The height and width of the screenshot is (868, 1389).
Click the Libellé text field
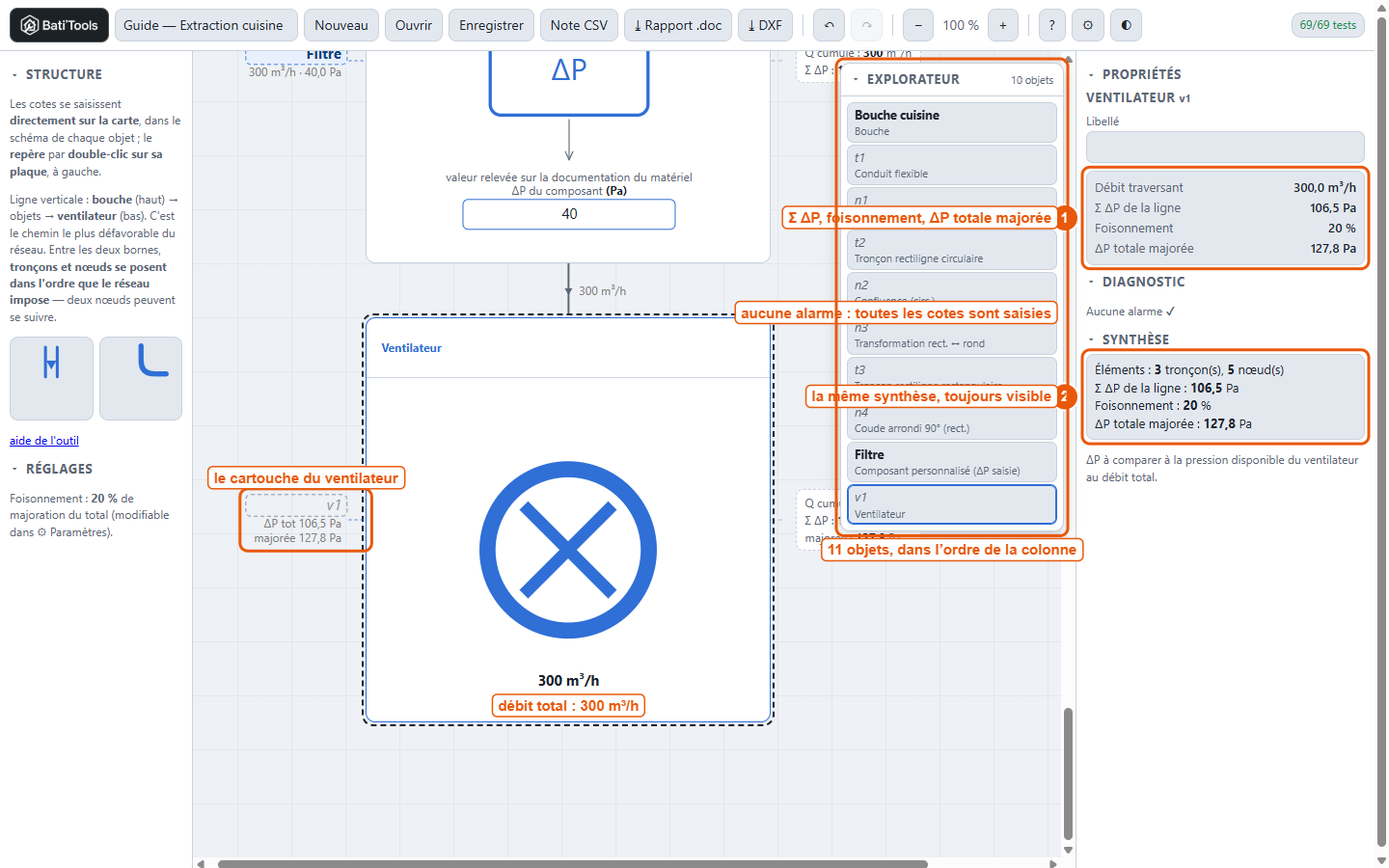click(x=1225, y=148)
